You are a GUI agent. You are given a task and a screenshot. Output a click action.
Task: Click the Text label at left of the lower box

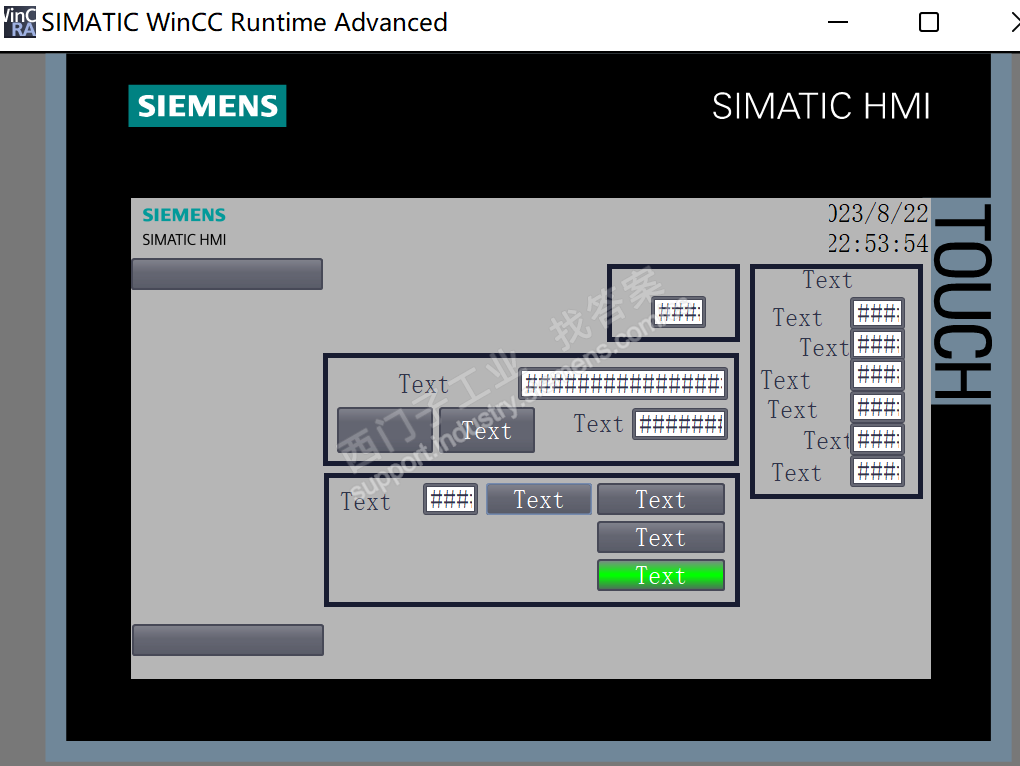point(366,501)
